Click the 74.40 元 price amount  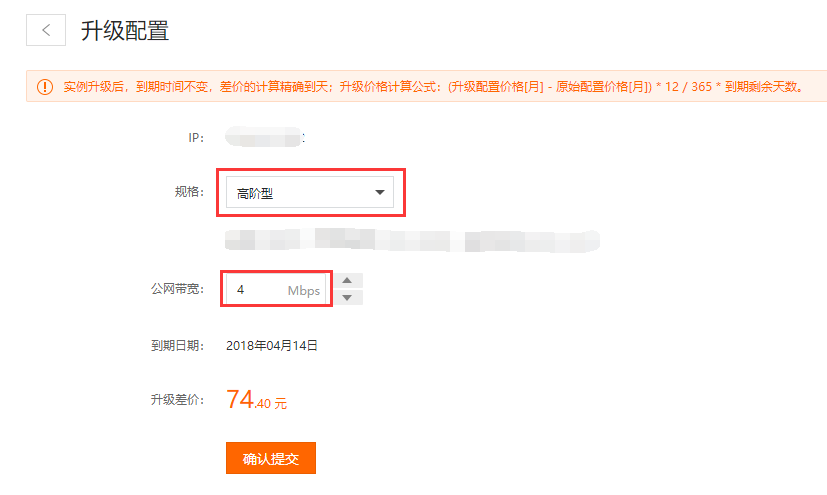click(x=257, y=401)
